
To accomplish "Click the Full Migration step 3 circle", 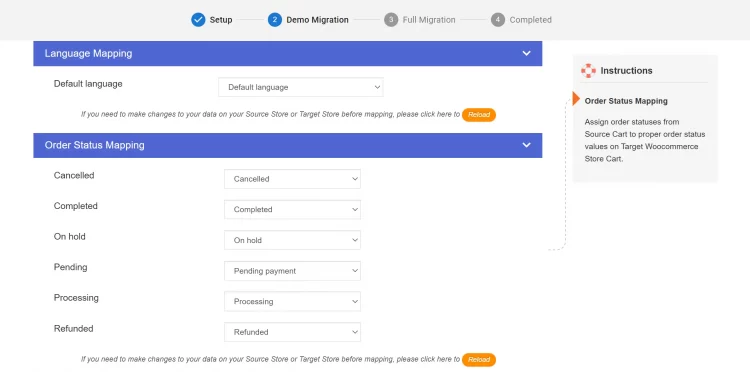I will 391,20.
